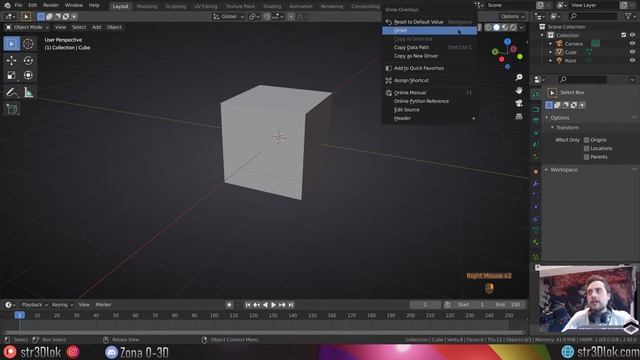Choose Assign Shortcut in the context menu

click(429, 80)
